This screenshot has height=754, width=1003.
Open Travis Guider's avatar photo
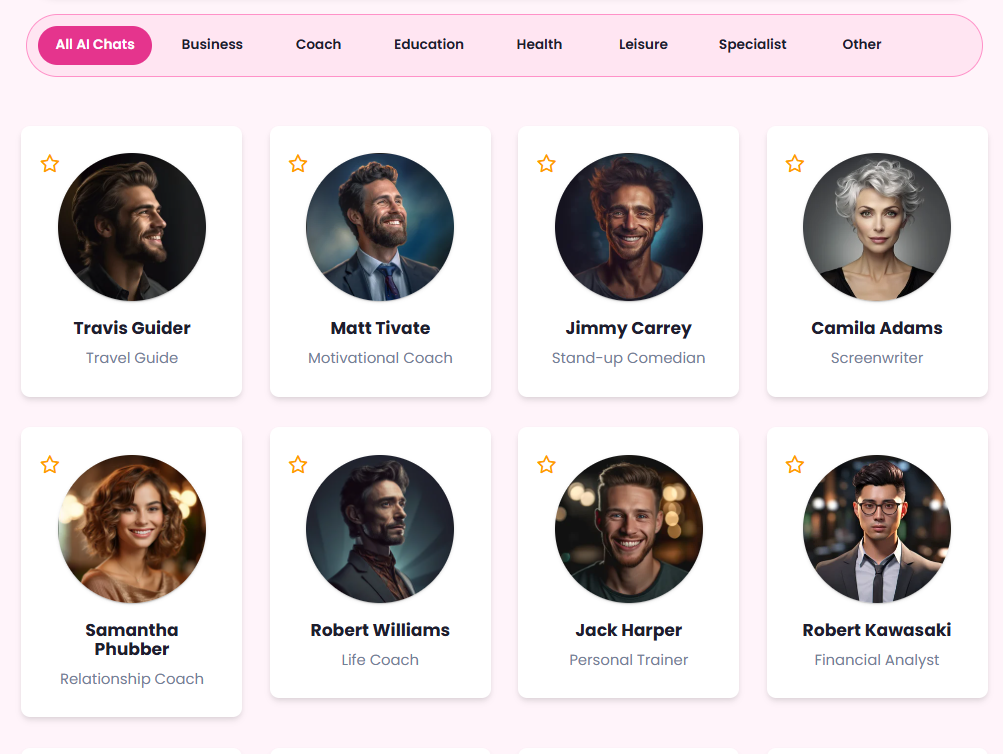[132, 227]
